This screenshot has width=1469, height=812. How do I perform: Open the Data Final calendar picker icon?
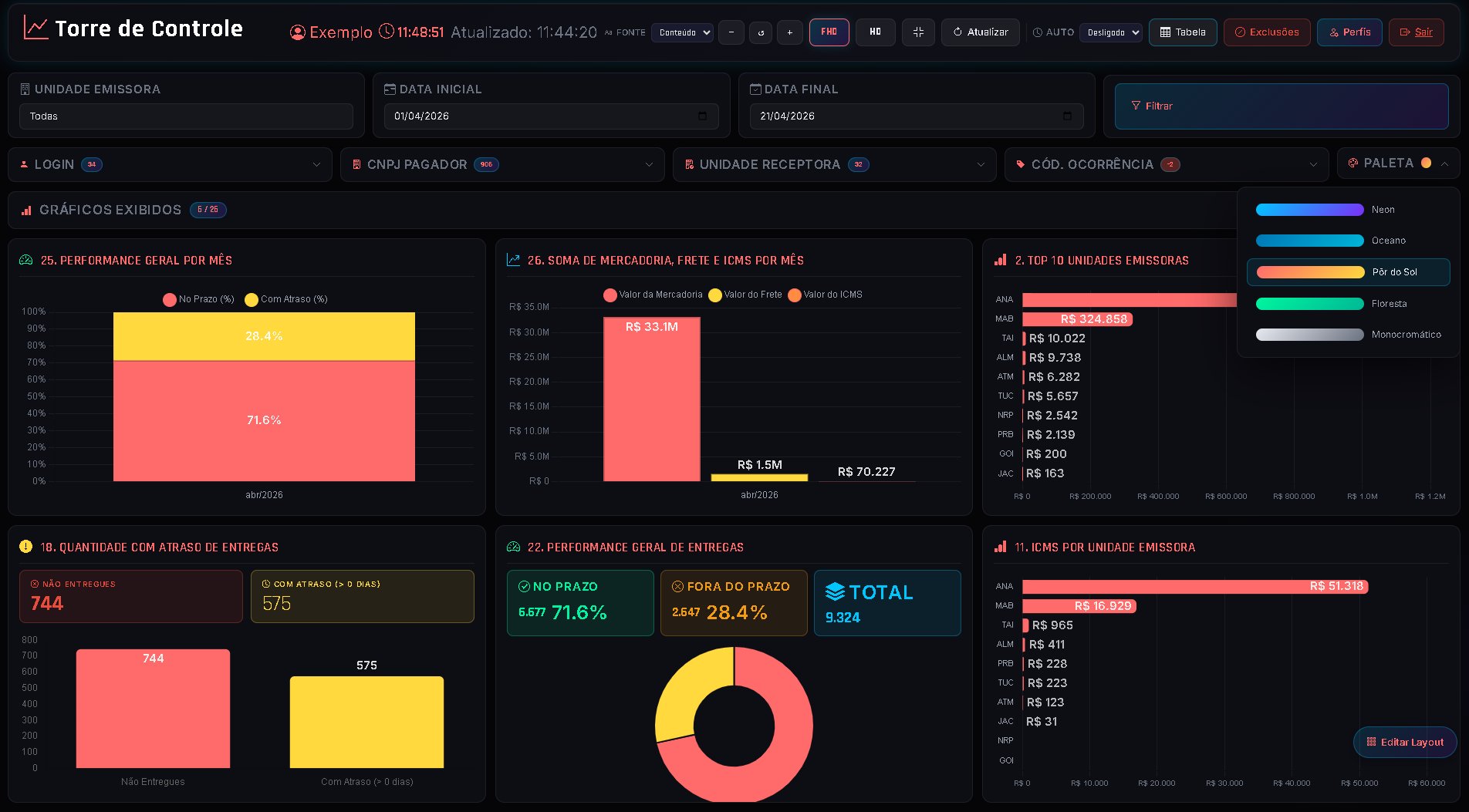pos(1067,116)
